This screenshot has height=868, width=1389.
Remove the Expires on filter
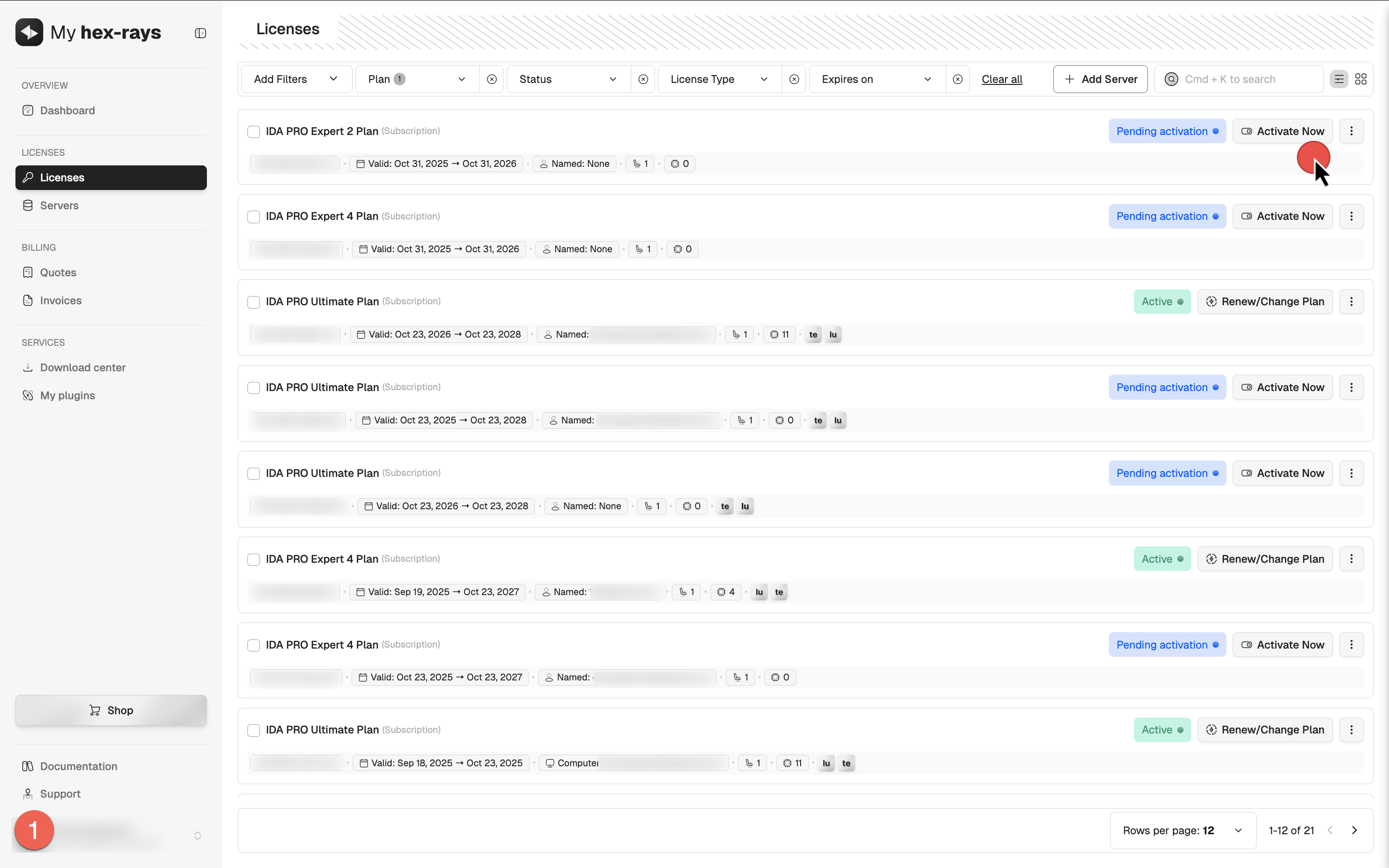coord(957,79)
